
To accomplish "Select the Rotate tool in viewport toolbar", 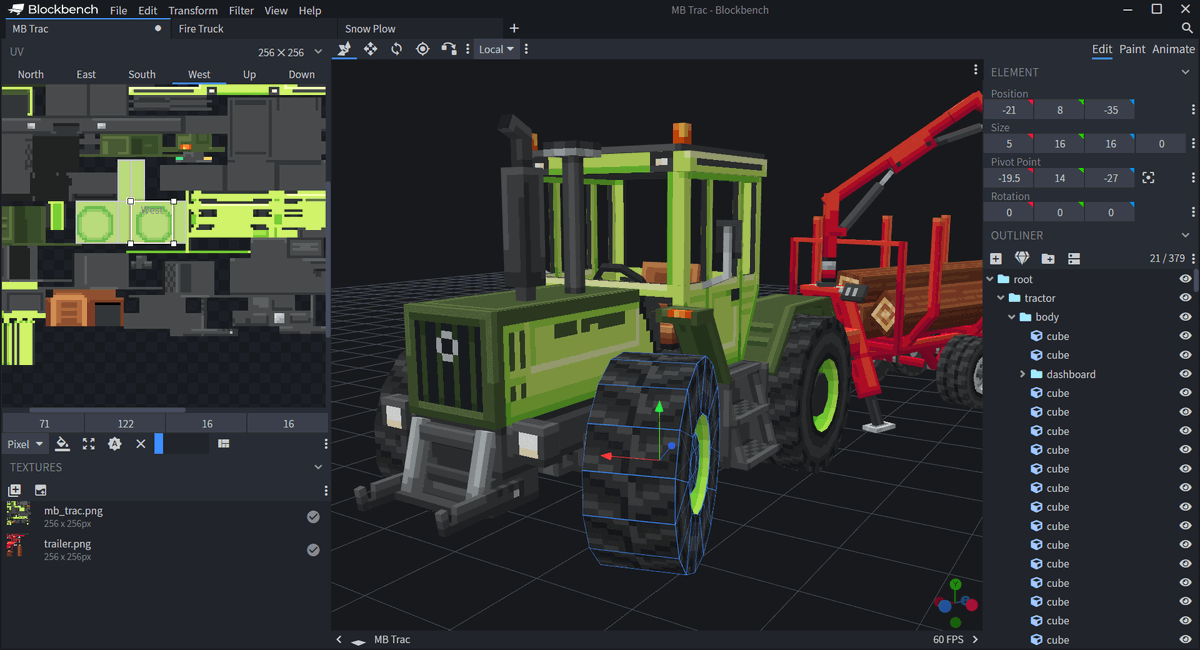I will pos(397,49).
